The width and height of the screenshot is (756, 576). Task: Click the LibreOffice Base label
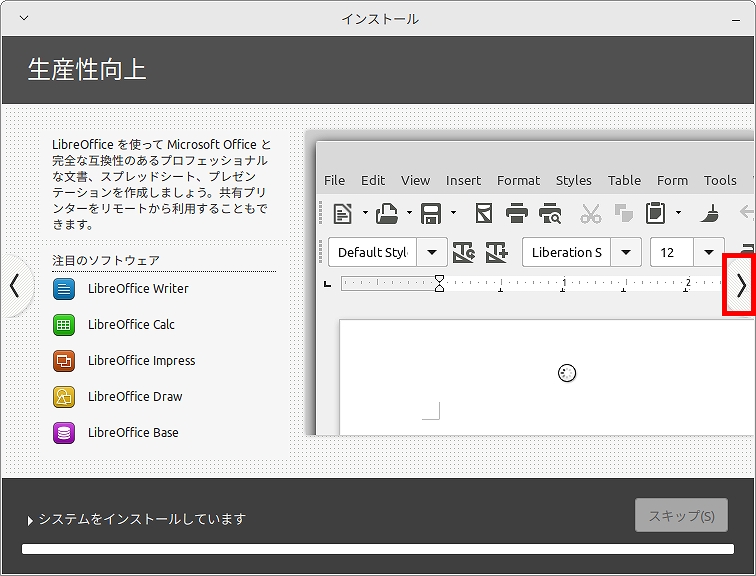point(133,433)
